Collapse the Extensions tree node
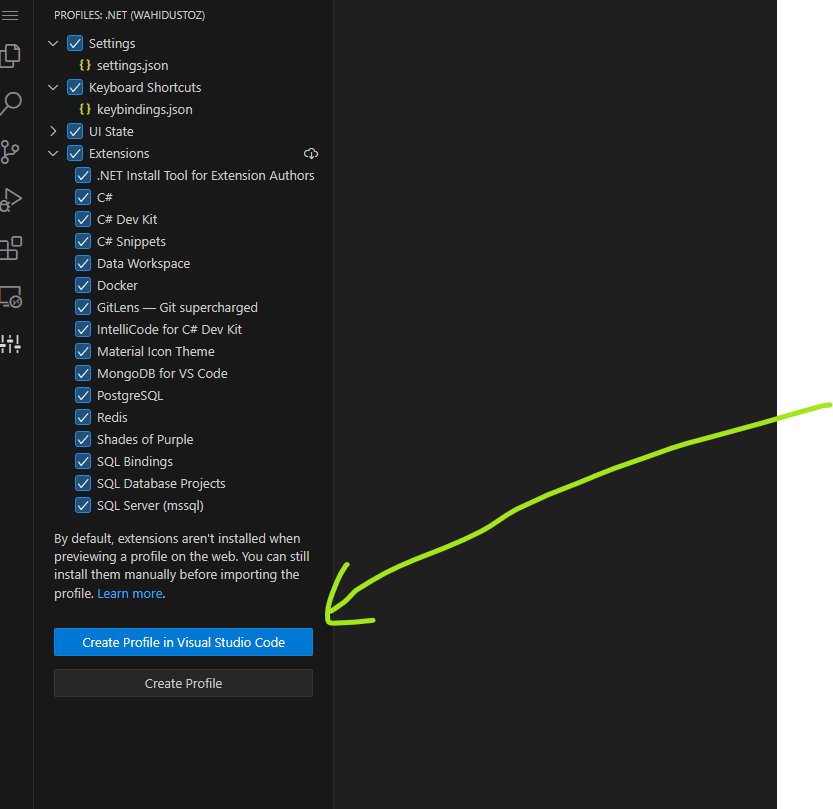Image resolution: width=833 pixels, height=809 pixels. [x=53, y=154]
